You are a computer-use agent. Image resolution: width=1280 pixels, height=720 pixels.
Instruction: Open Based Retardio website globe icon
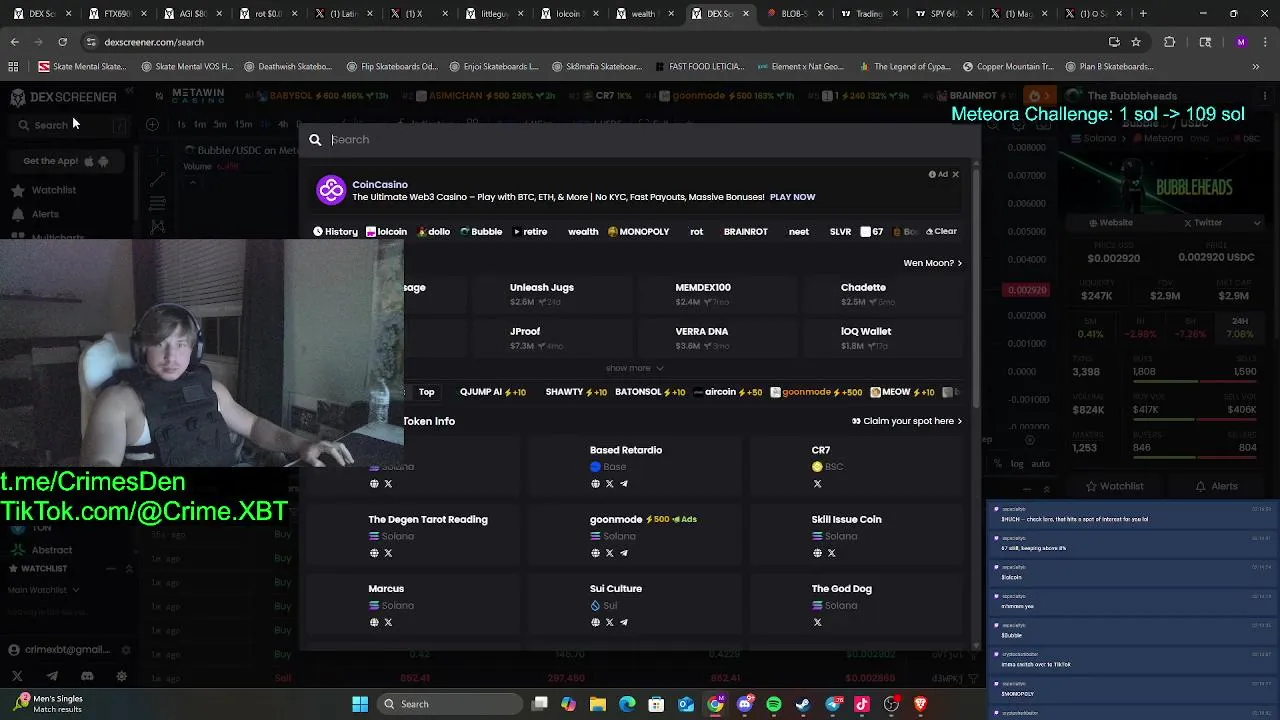point(595,484)
